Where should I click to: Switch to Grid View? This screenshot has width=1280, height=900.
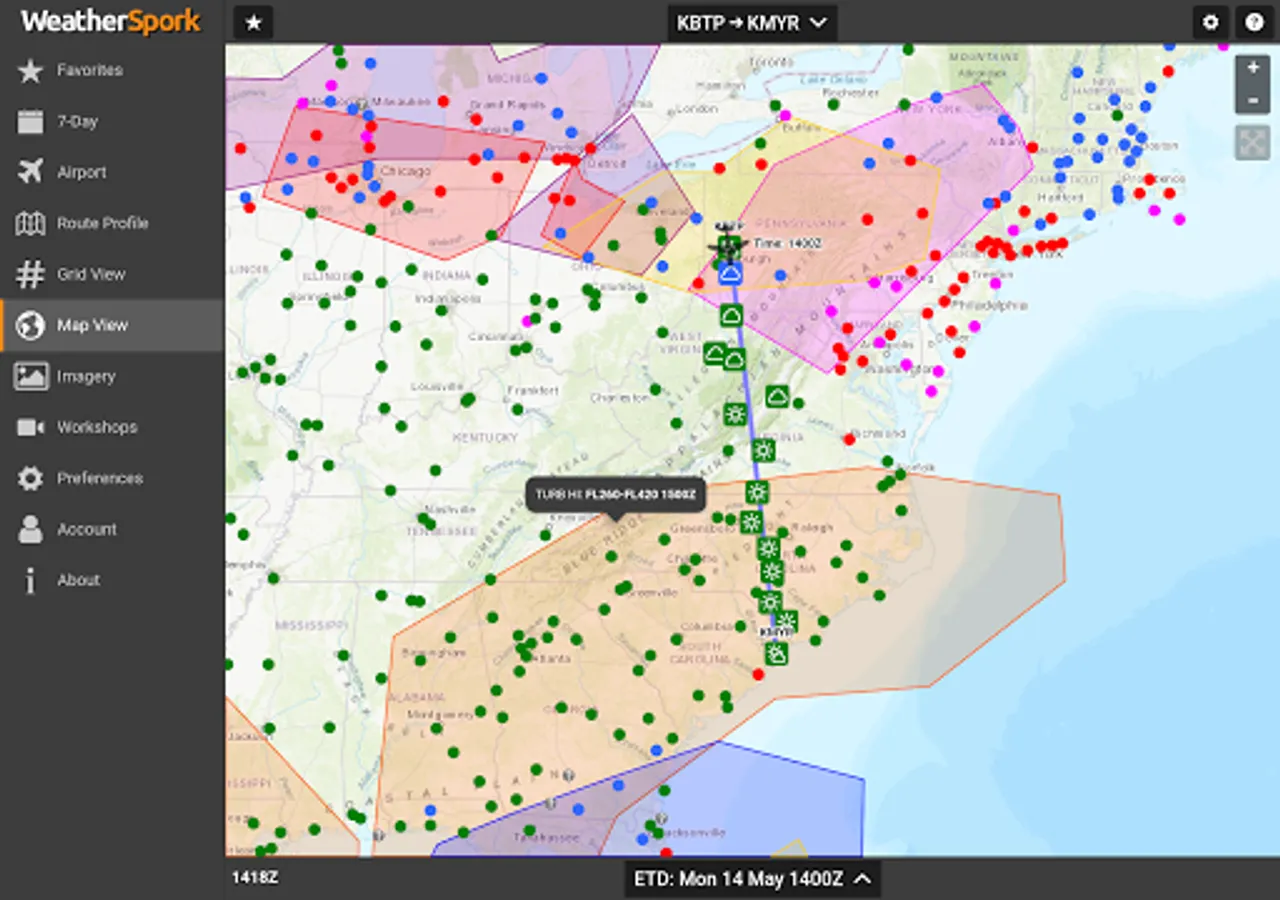(x=91, y=274)
